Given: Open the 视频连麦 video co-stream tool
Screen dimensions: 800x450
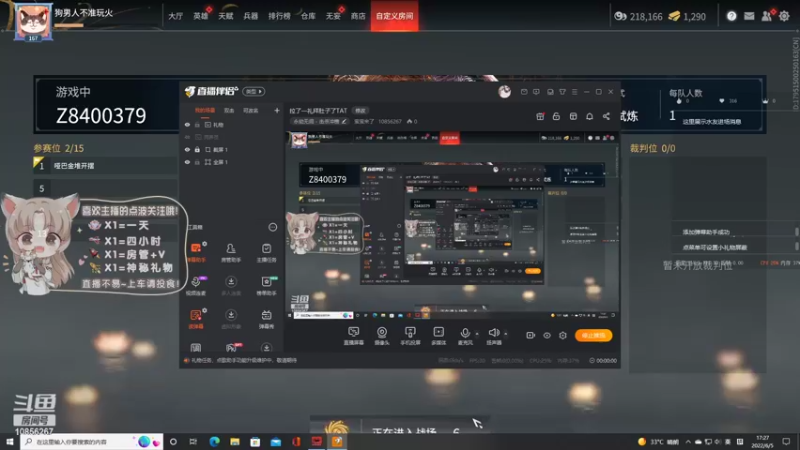Looking at the screenshot, I should coord(196,285).
